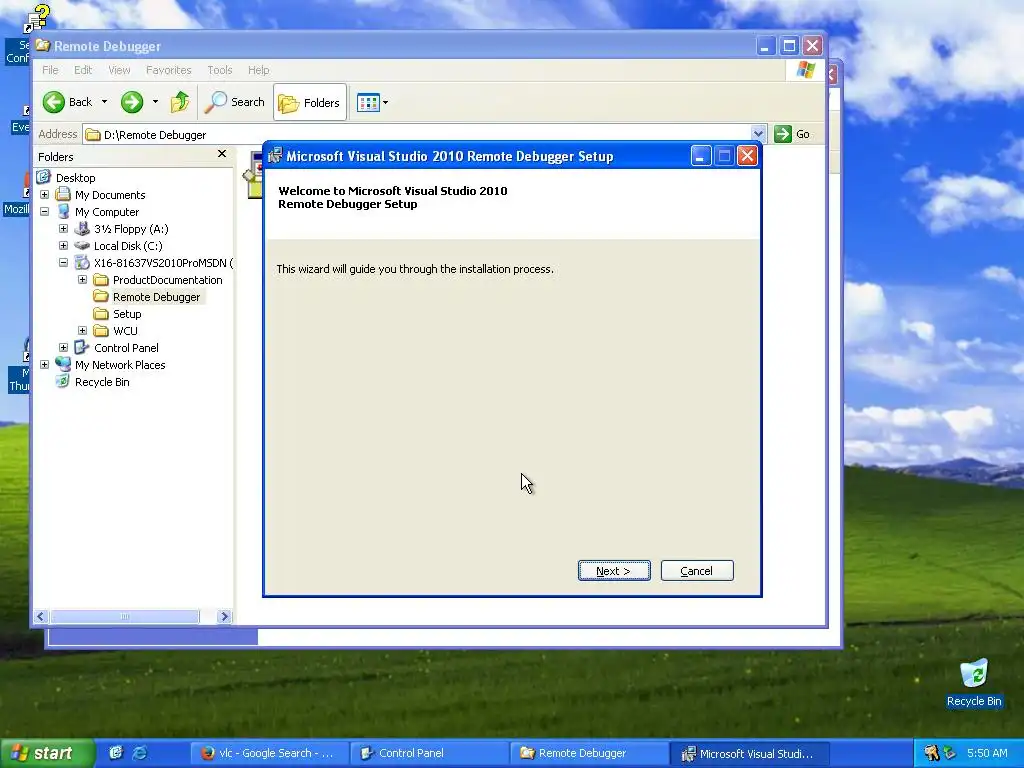
Task: Open the Search pane in Explorer
Action: pos(234,102)
